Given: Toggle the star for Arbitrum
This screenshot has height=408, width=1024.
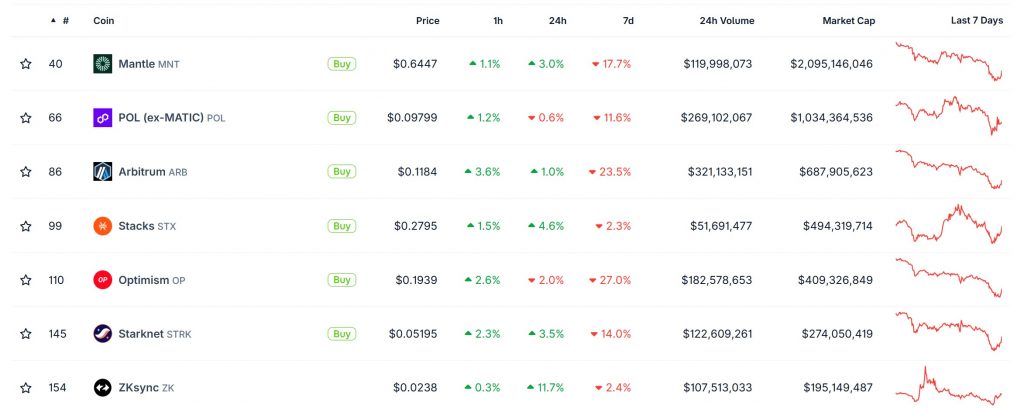Looking at the screenshot, I should 26,172.
